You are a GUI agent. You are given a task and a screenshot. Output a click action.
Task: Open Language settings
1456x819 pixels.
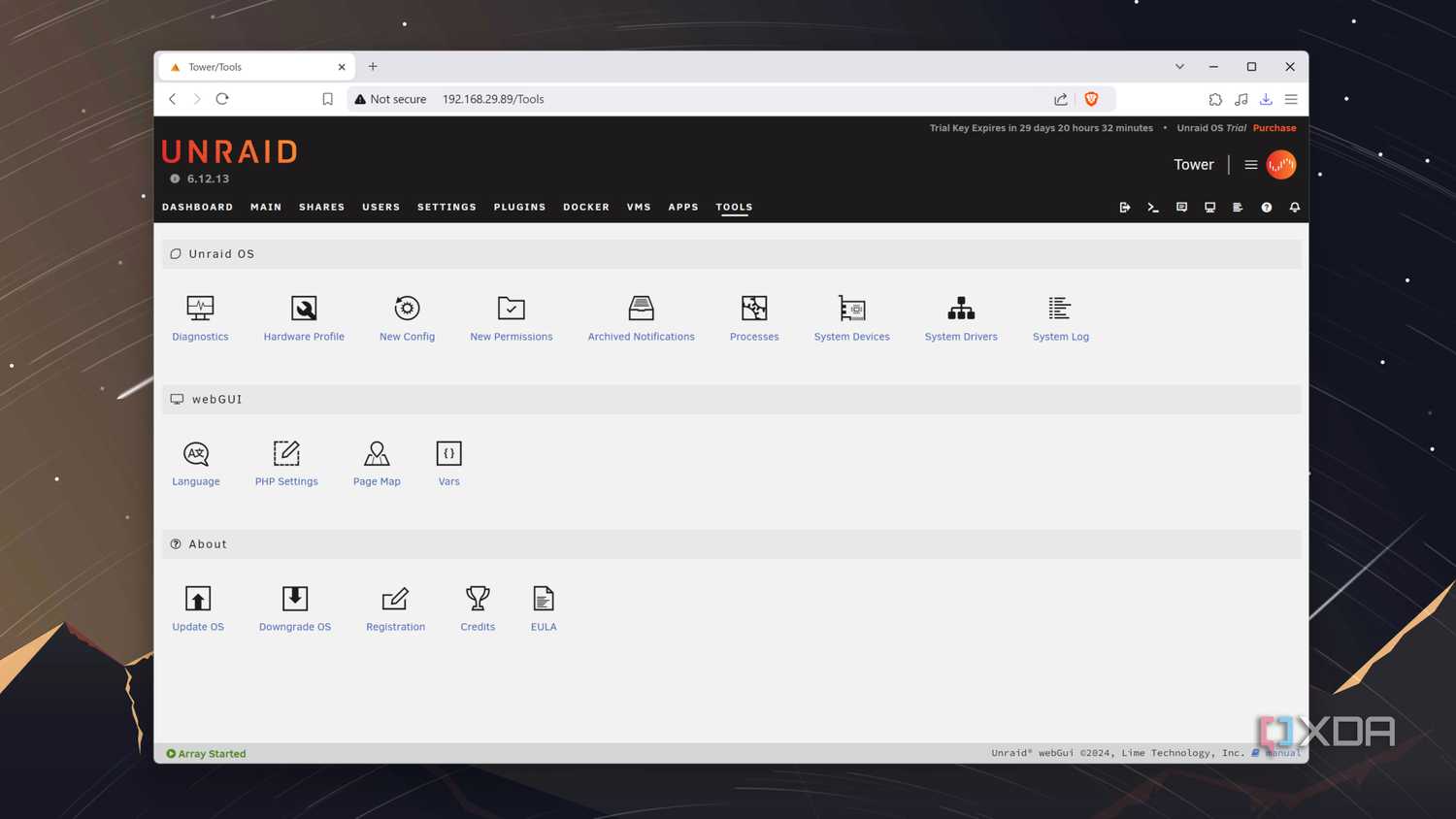[196, 463]
